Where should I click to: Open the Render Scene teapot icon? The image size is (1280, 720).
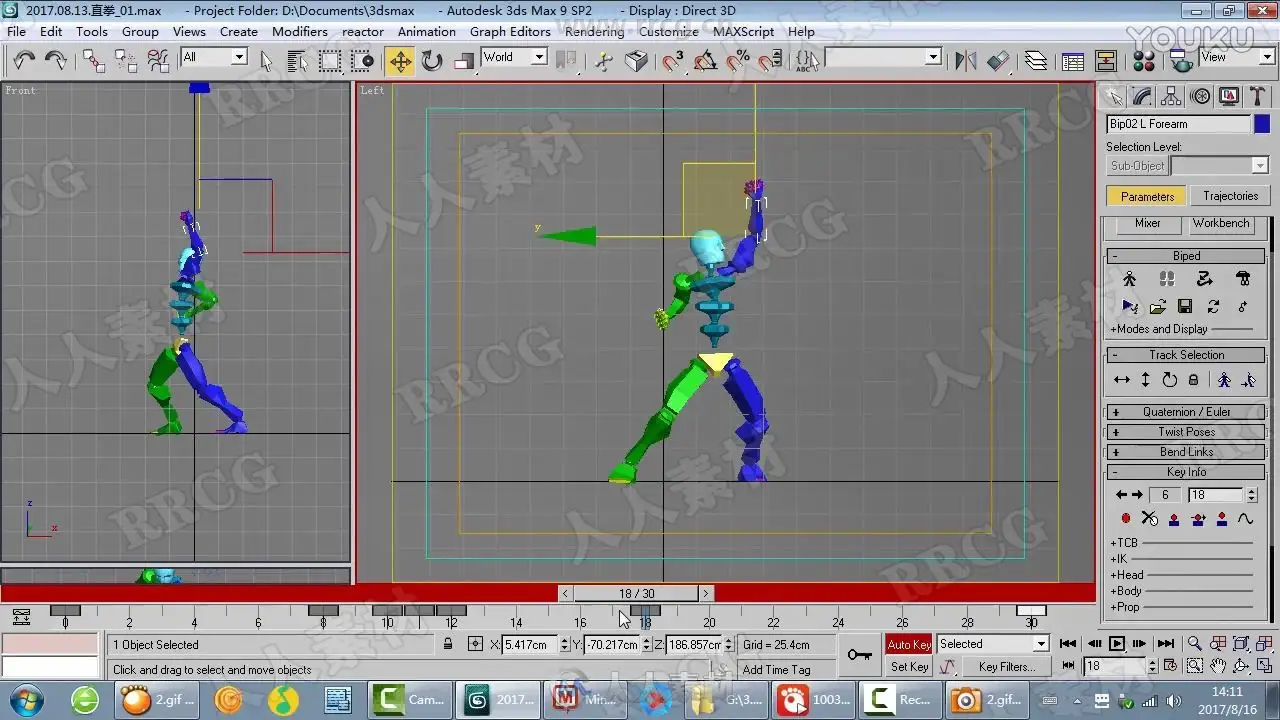click(1182, 61)
